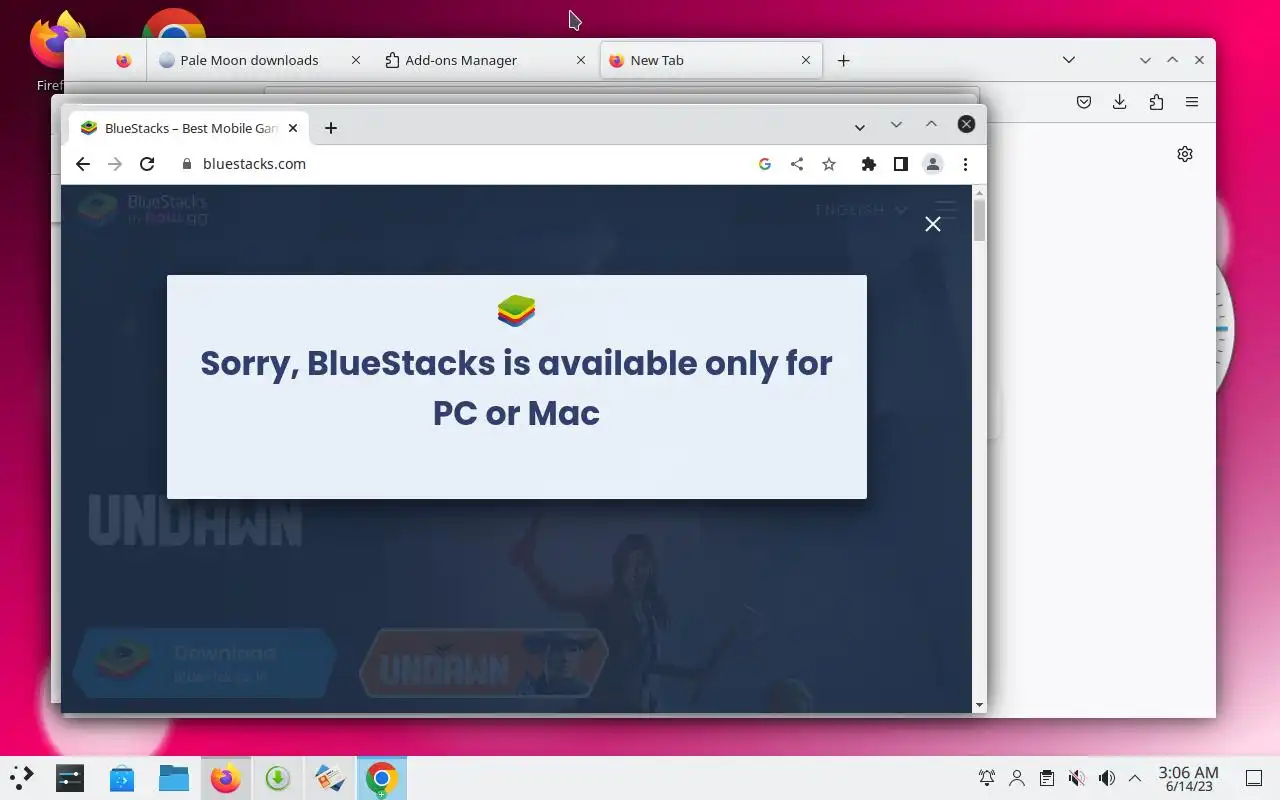Expand the Firefox list all tabs dropdown
The height and width of the screenshot is (800, 1280).
point(1069,60)
